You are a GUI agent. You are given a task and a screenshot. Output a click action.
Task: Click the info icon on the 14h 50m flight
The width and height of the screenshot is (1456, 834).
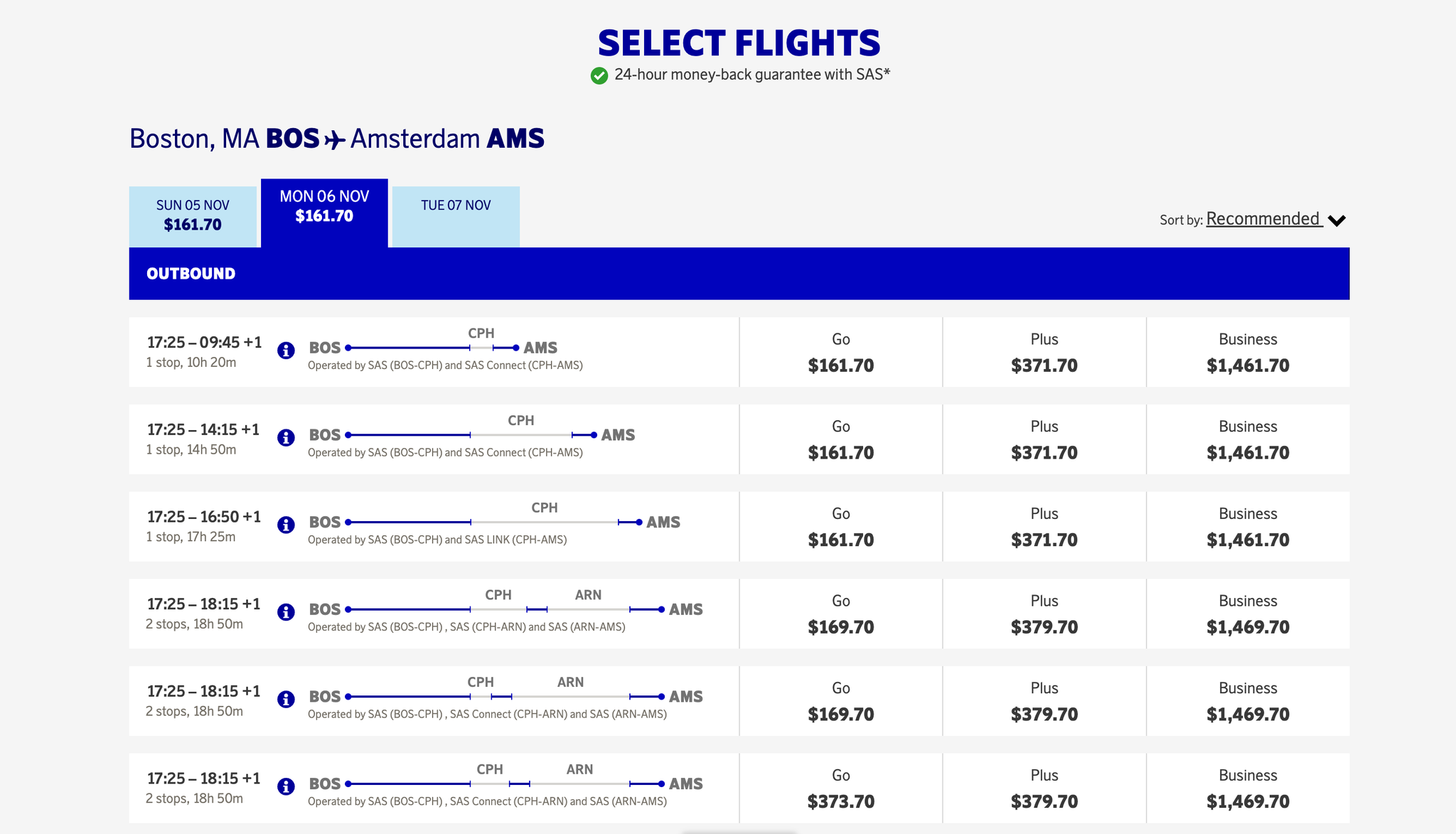pyautogui.click(x=287, y=439)
